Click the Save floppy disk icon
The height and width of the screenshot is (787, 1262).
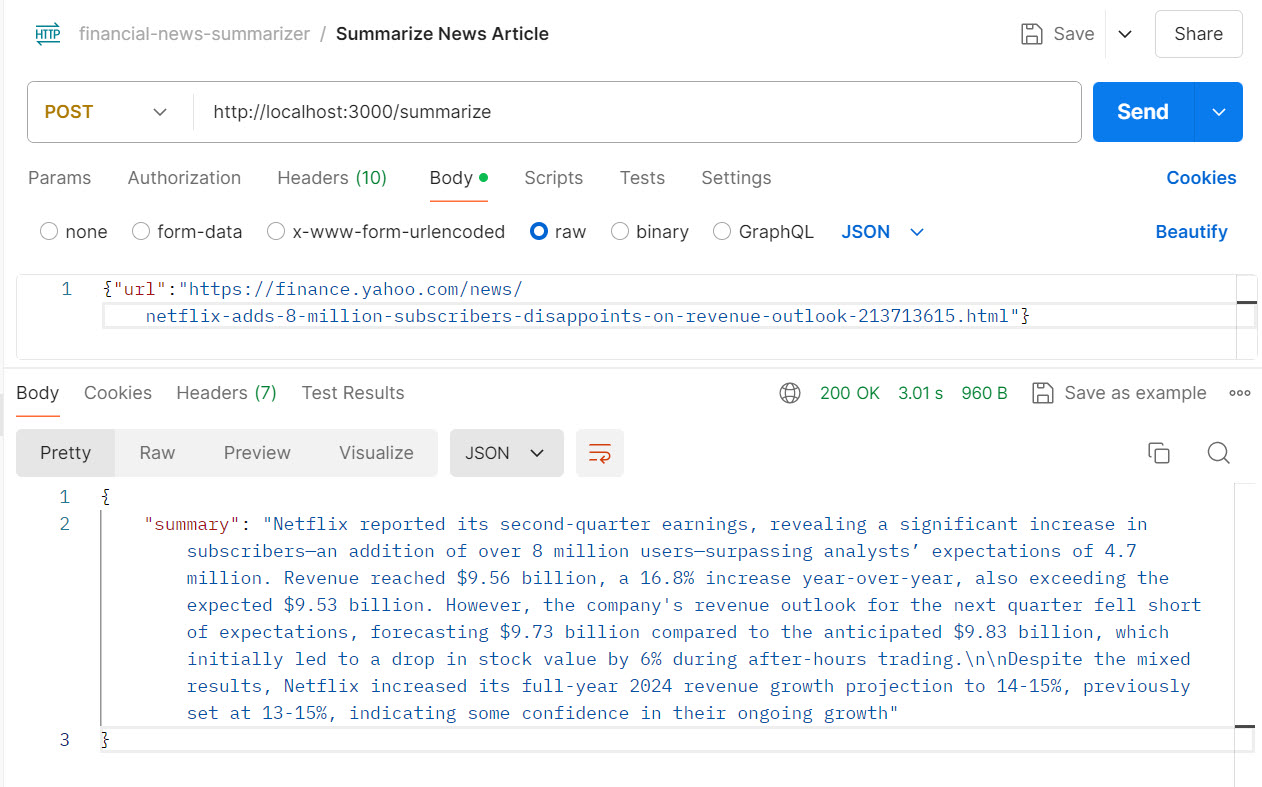(1031, 34)
